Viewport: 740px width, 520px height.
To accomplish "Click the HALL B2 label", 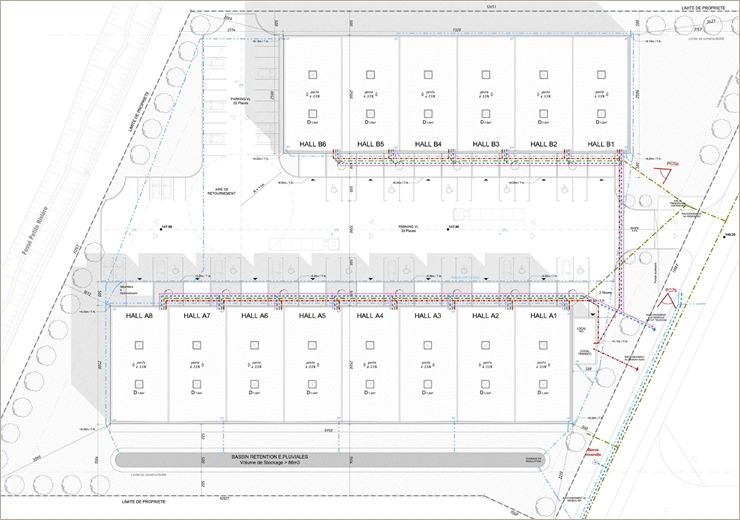I will coord(544,144).
